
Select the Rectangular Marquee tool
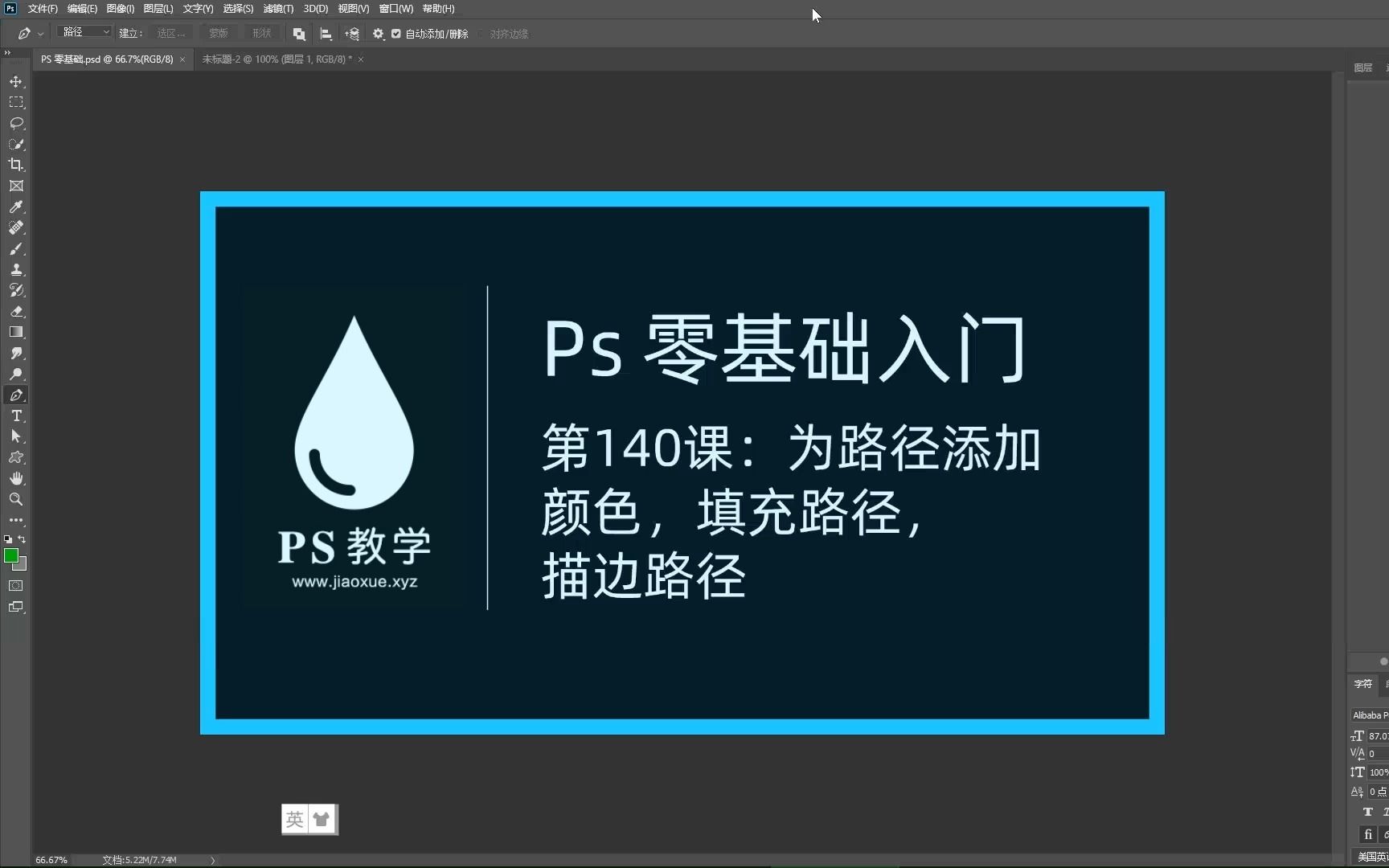(16, 102)
